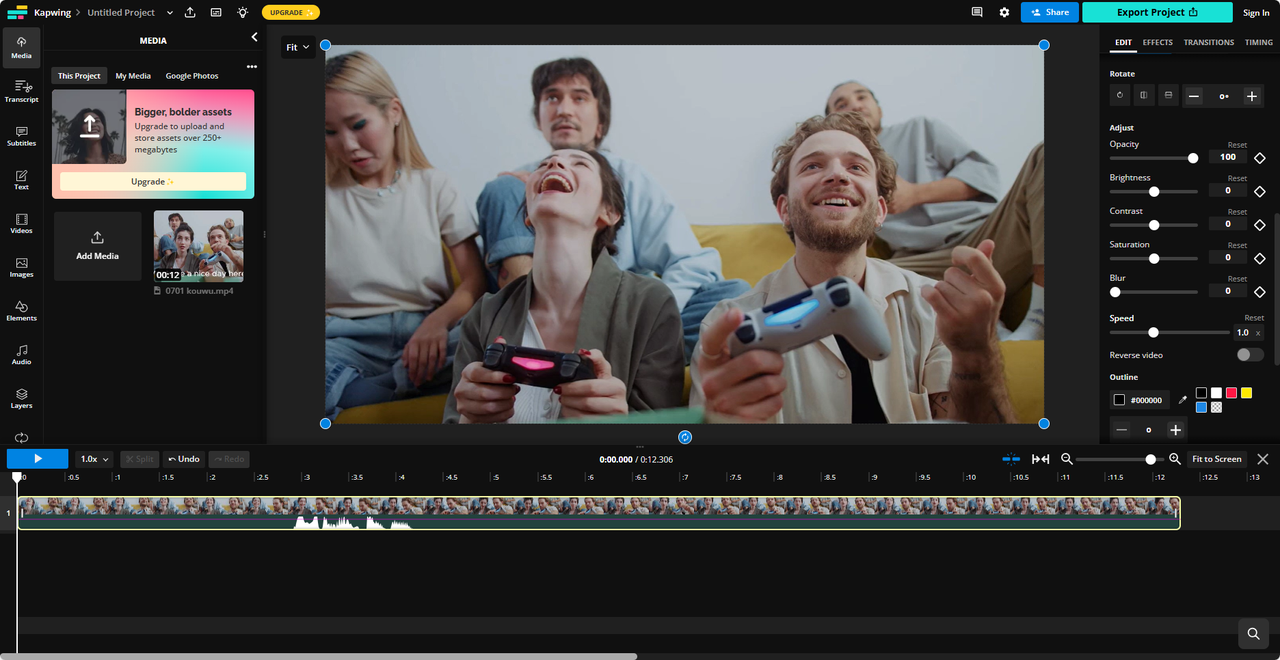Switch to My Media tab
Image resolution: width=1280 pixels, height=660 pixels.
point(133,76)
